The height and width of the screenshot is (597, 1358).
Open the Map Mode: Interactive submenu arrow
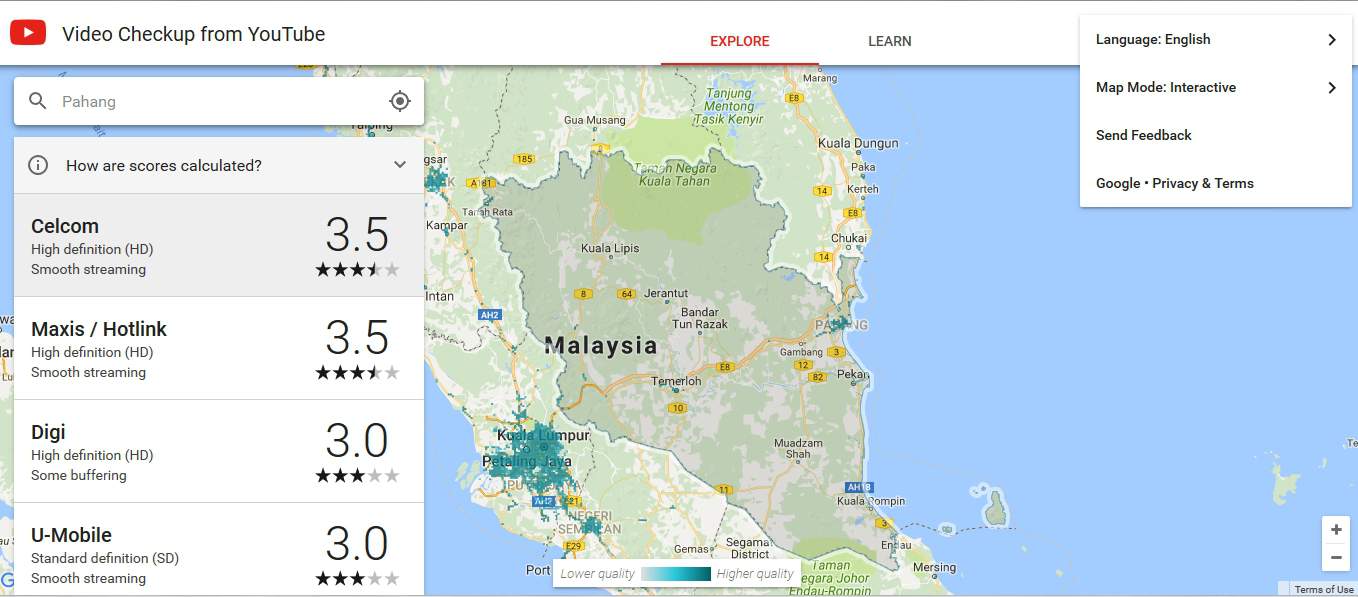point(1332,88)
